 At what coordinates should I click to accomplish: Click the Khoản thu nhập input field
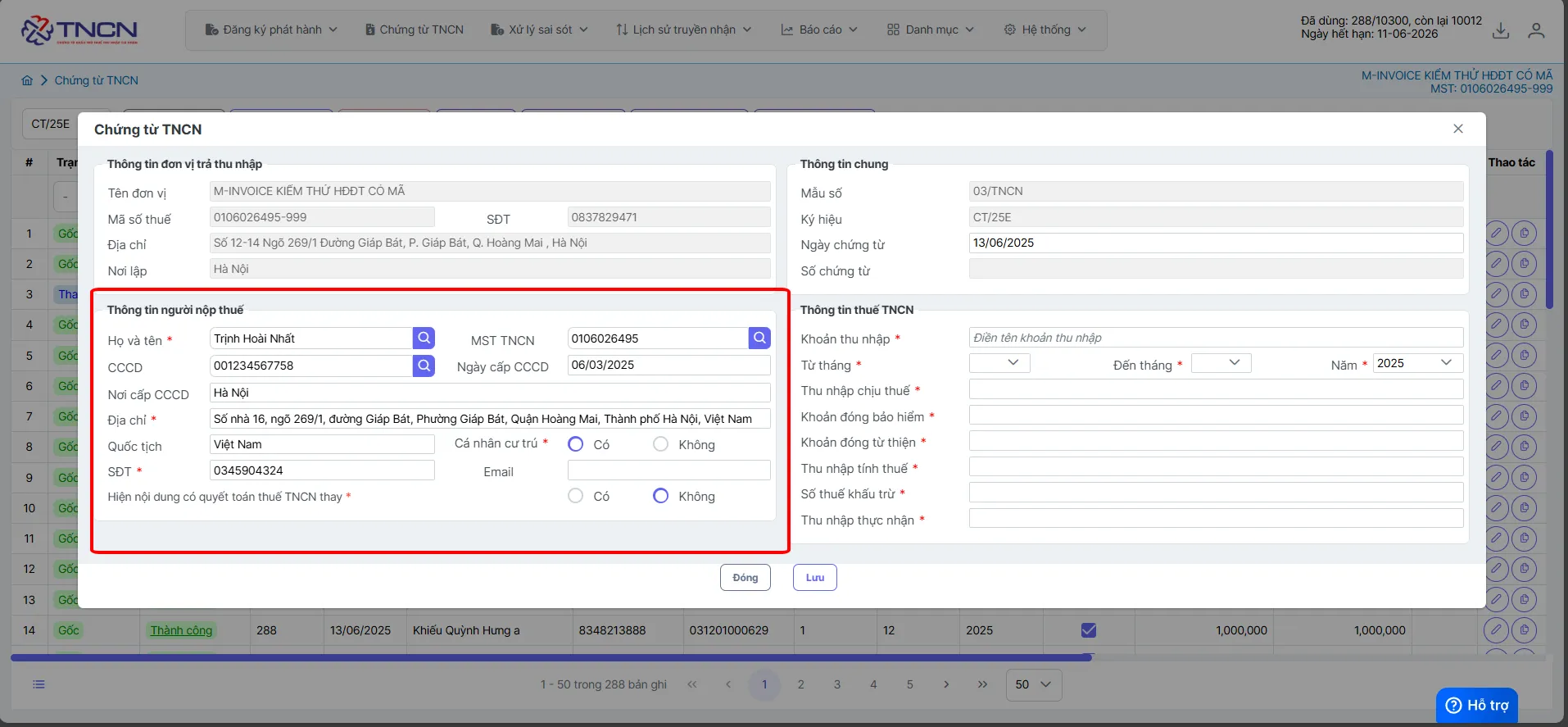[x=1216, y=338]
